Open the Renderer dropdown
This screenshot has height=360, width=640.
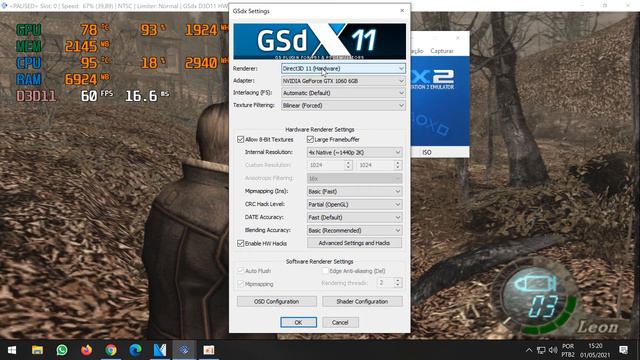[343, 69]
